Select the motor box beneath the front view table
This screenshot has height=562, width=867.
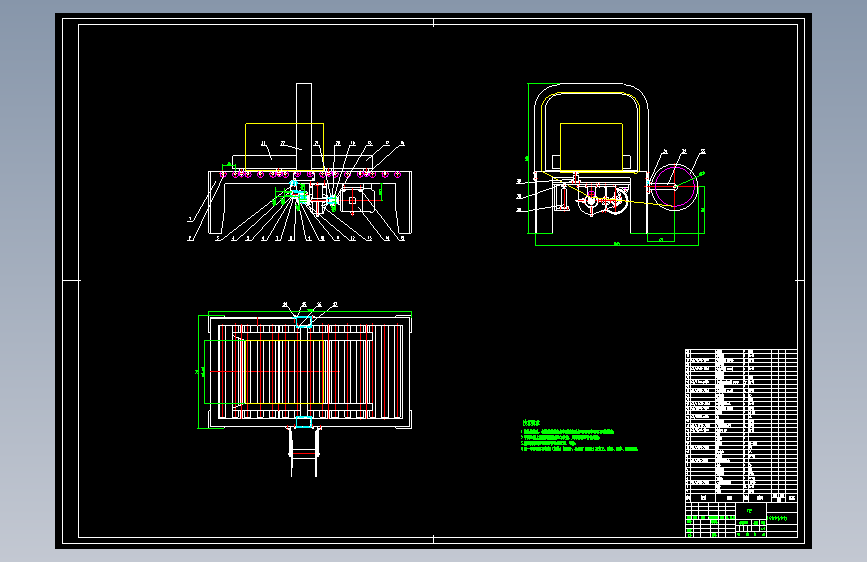click(358, 200)
